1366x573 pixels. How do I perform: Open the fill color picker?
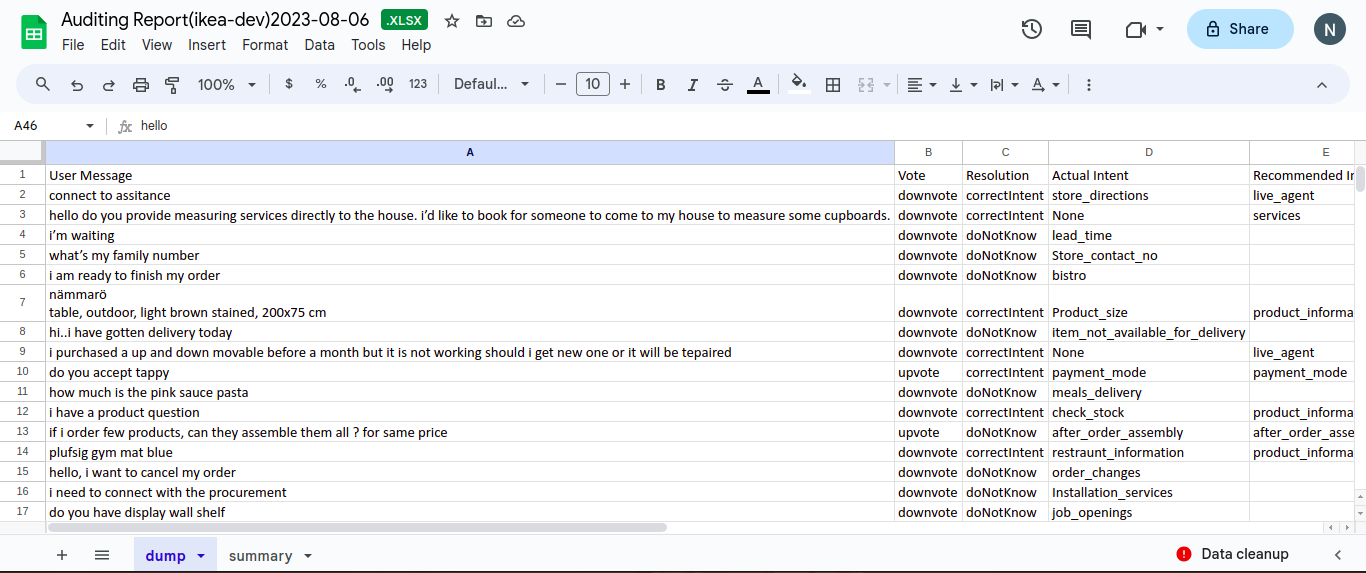[798, 85]
